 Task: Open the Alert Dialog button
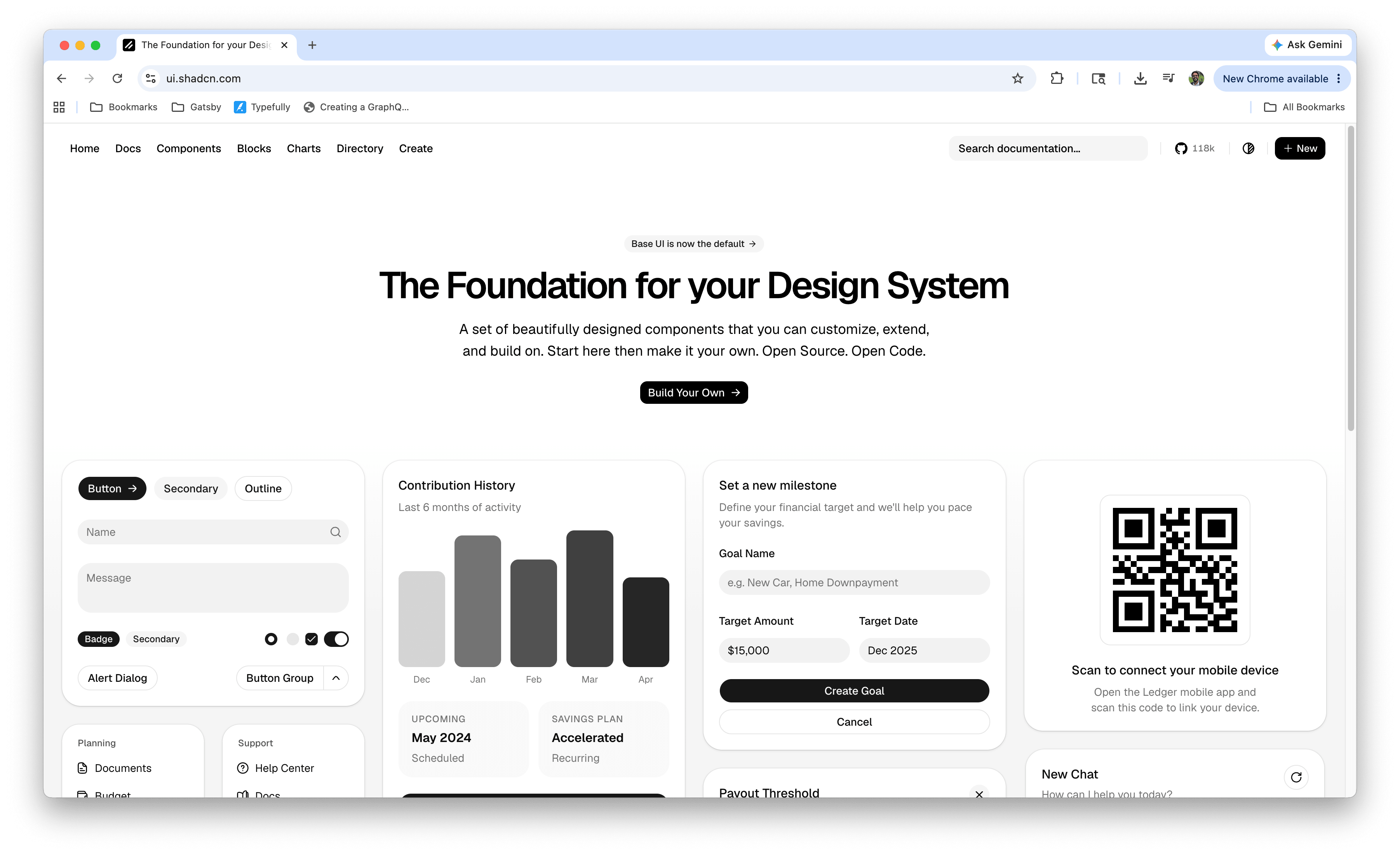[x=117, y=678]
